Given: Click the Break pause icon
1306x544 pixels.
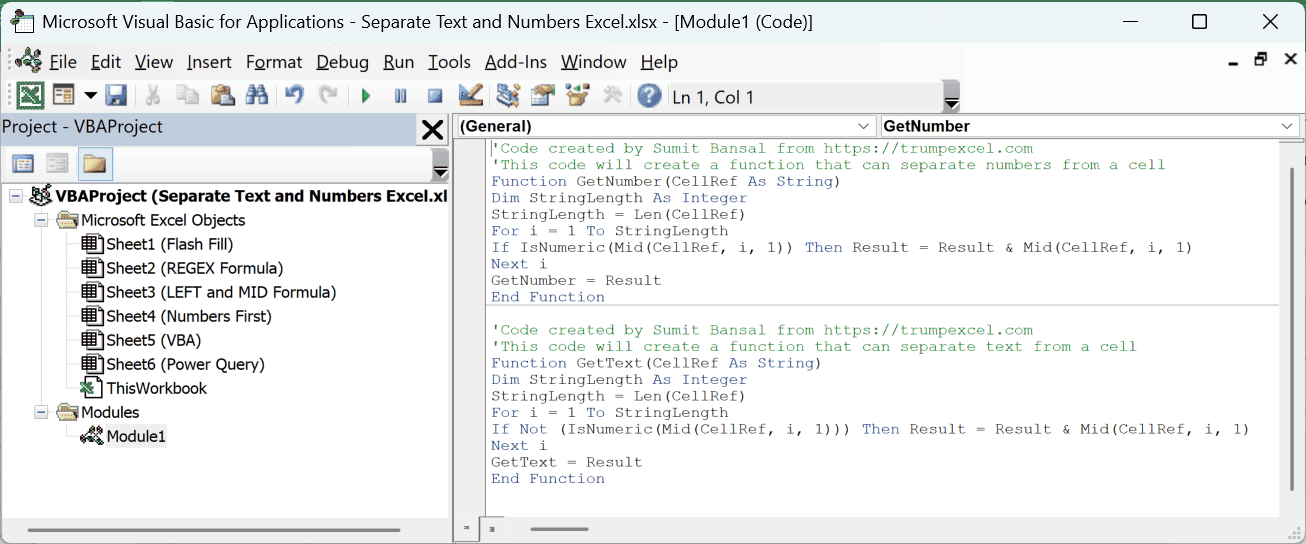Looking at the screenshot, I should [x=401, y=96].
